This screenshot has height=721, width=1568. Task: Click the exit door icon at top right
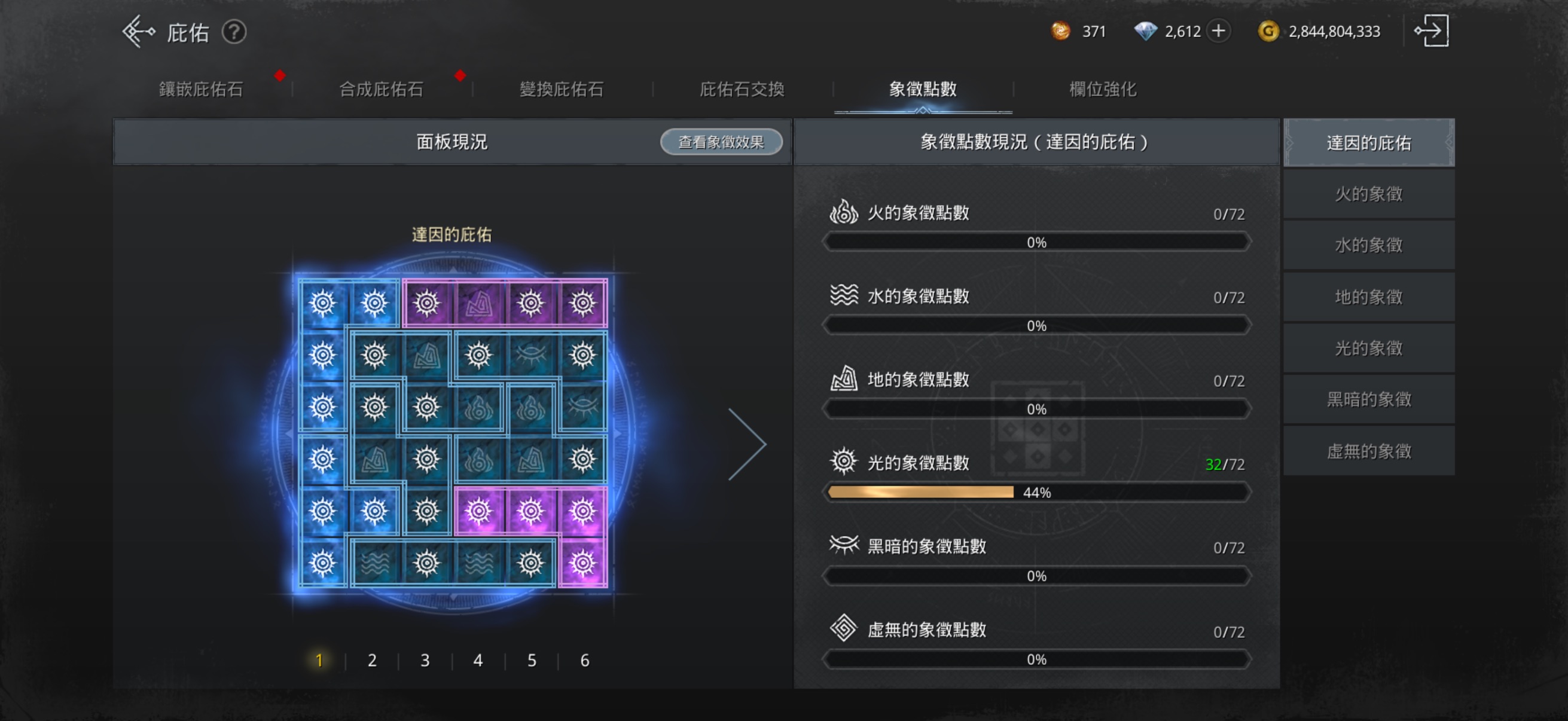1431,31
